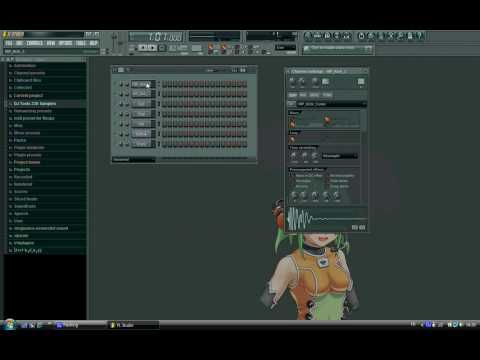This screenshot has height=360, width=480.
Task: Toggle the pattern/song mode switch
Action: point(132,48)
